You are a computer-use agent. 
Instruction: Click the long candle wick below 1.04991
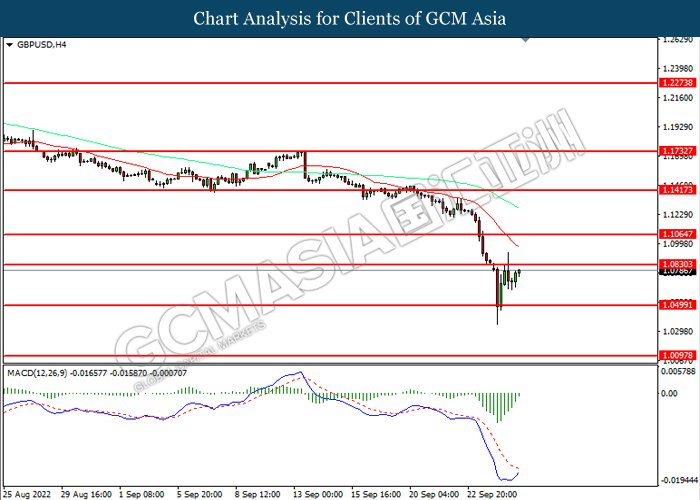(497, 316)
